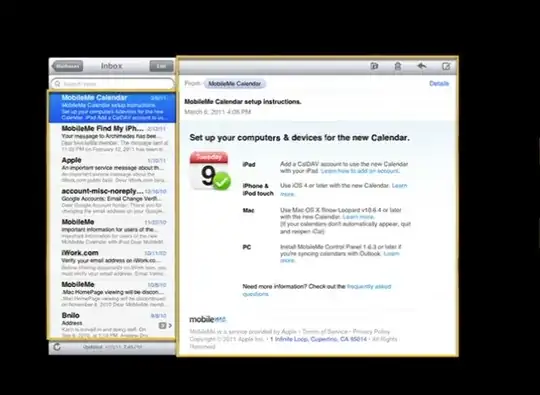
Task: Click the 1 Infinite Loop, Cupertino address link
Action: (318, 339)
